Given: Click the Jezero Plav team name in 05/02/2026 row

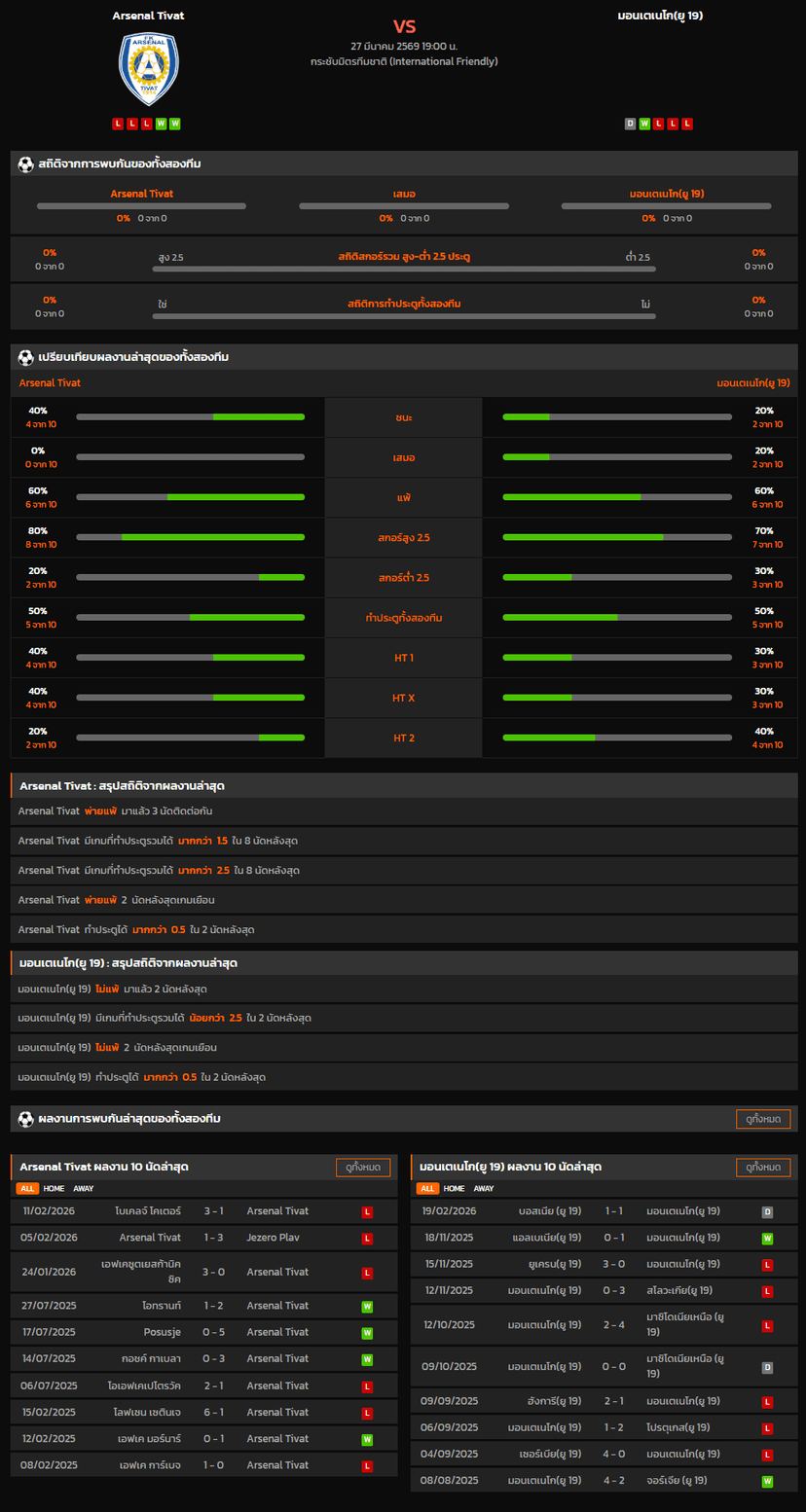Looking at the screenshot, I should (277, 1238).
